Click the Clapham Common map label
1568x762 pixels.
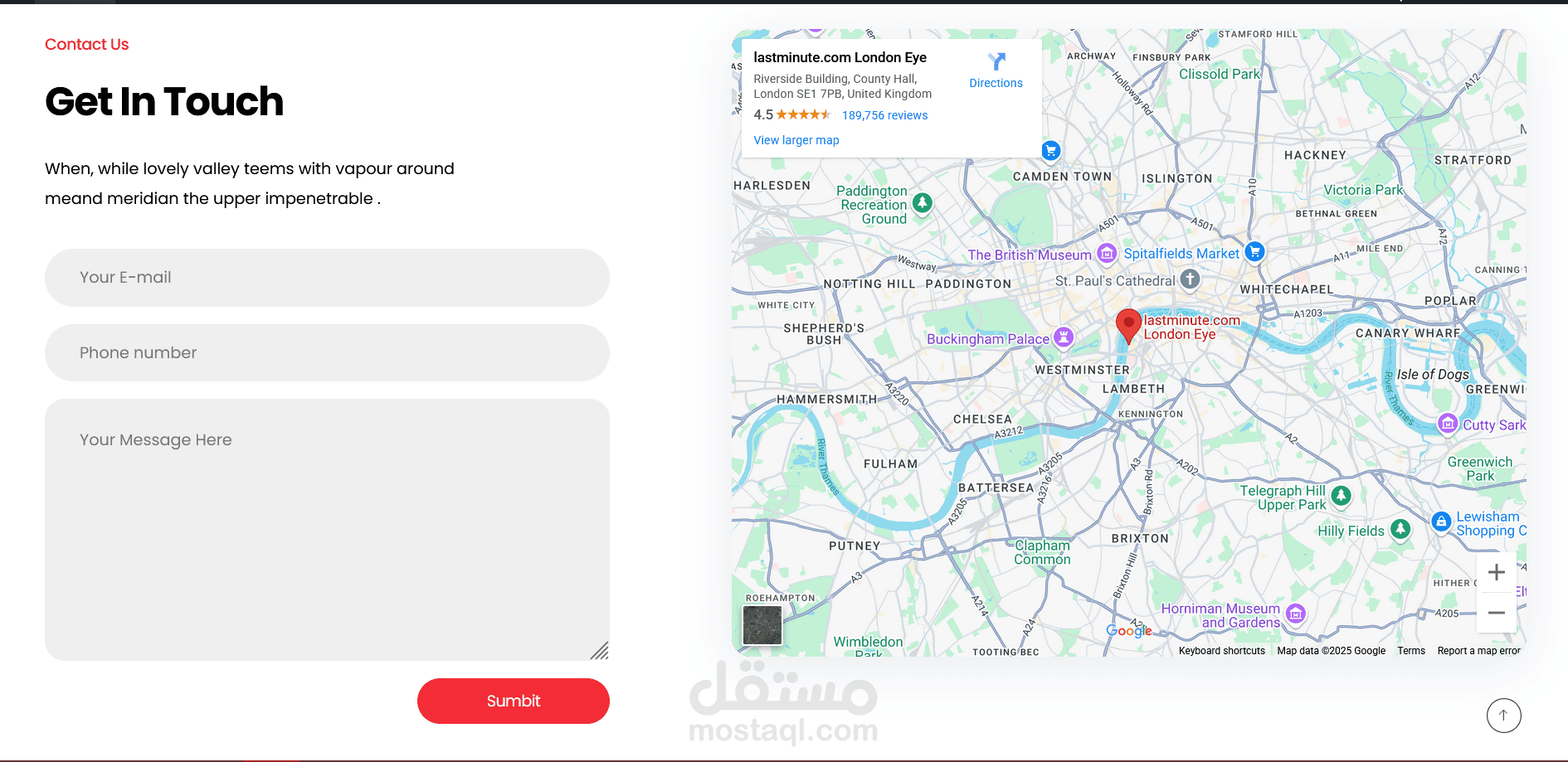[1043, 552]
